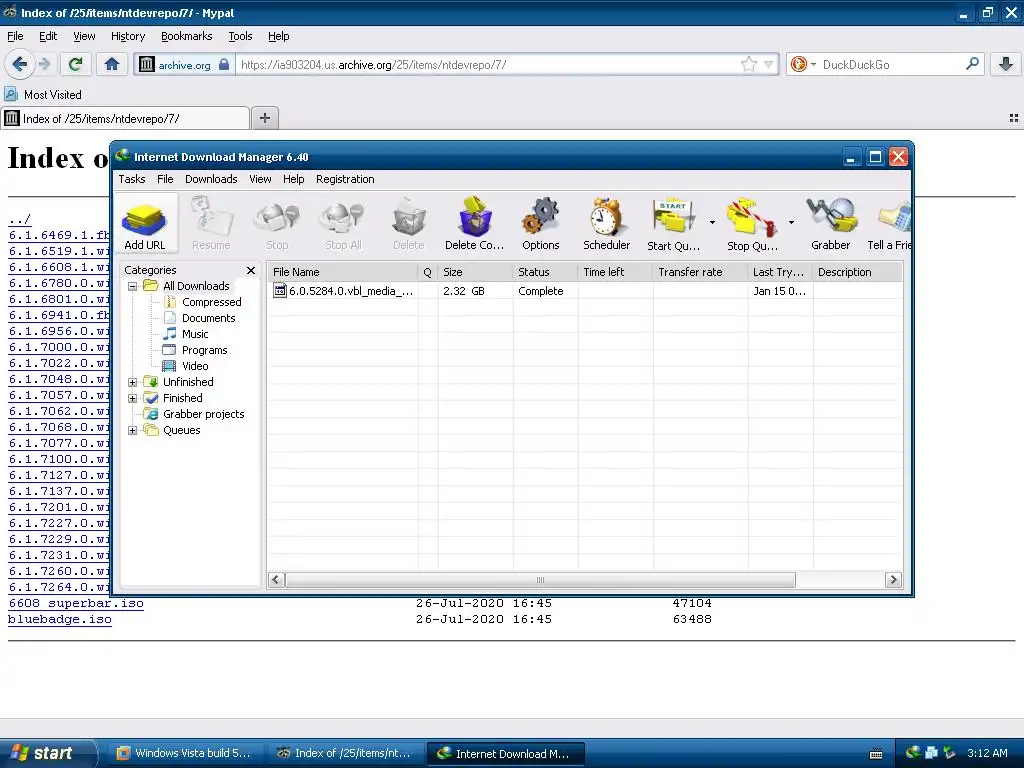Screen dimensions: 1024x768
Task: Sort by the File Name column header
Action: click(343, 272)
